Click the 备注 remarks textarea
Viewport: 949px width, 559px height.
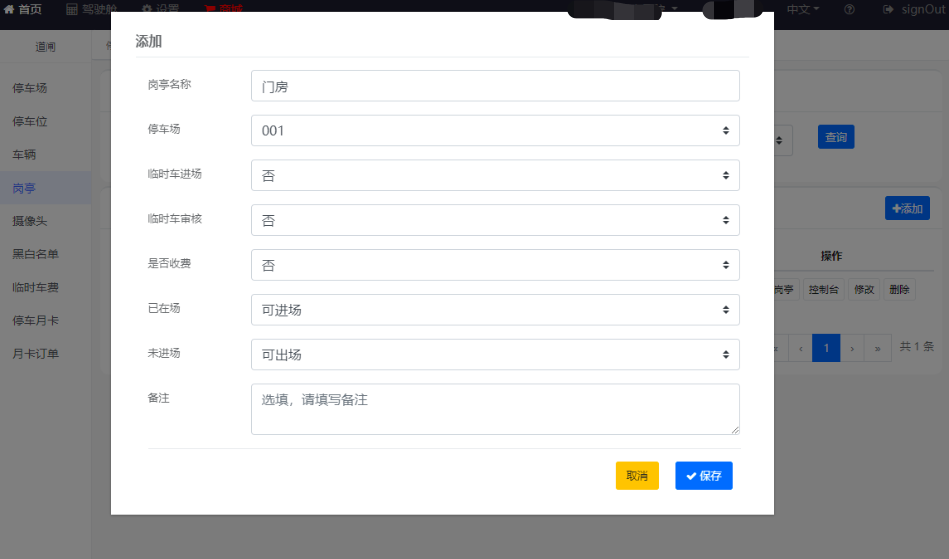(495, 409)
